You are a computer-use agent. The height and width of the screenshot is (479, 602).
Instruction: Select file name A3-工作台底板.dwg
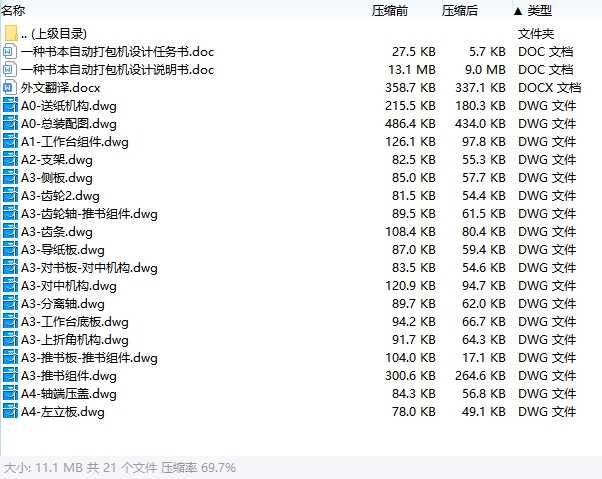(75, 322)
